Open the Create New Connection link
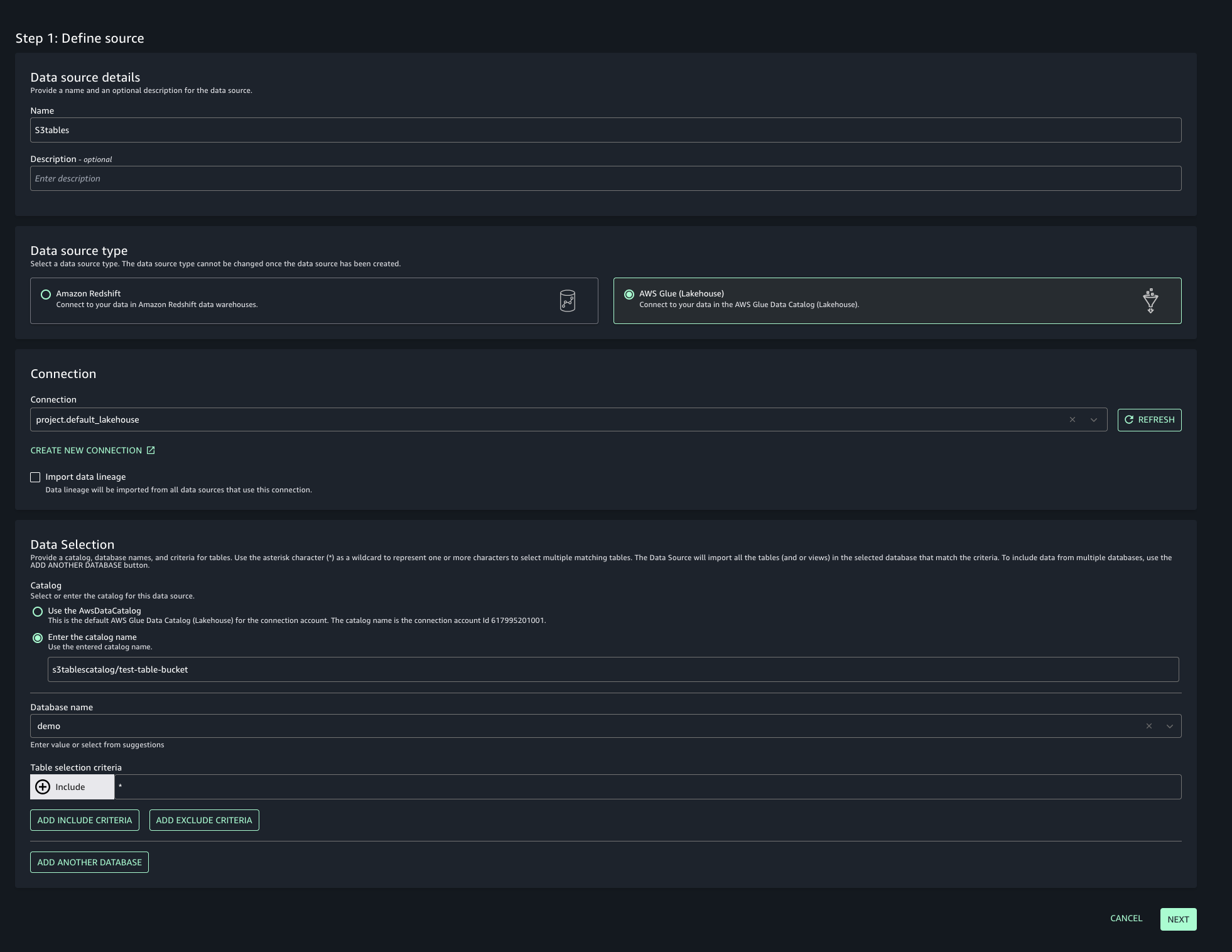The image size is (1232, 952). (86, 450)
